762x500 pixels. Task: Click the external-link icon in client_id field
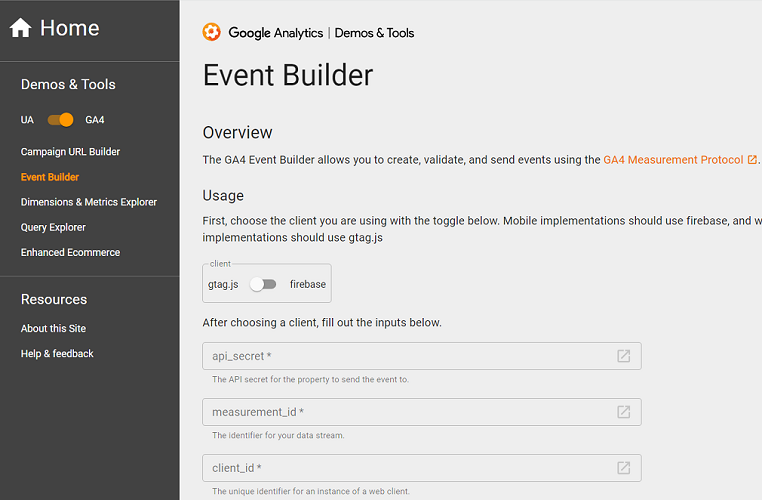pos(623,468)
